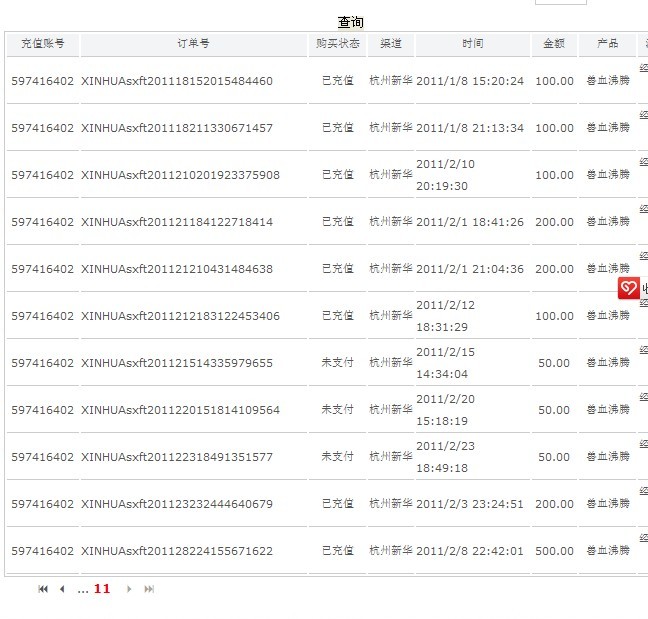Jump to the last page of results
The image size is (648, 619).
149,589
